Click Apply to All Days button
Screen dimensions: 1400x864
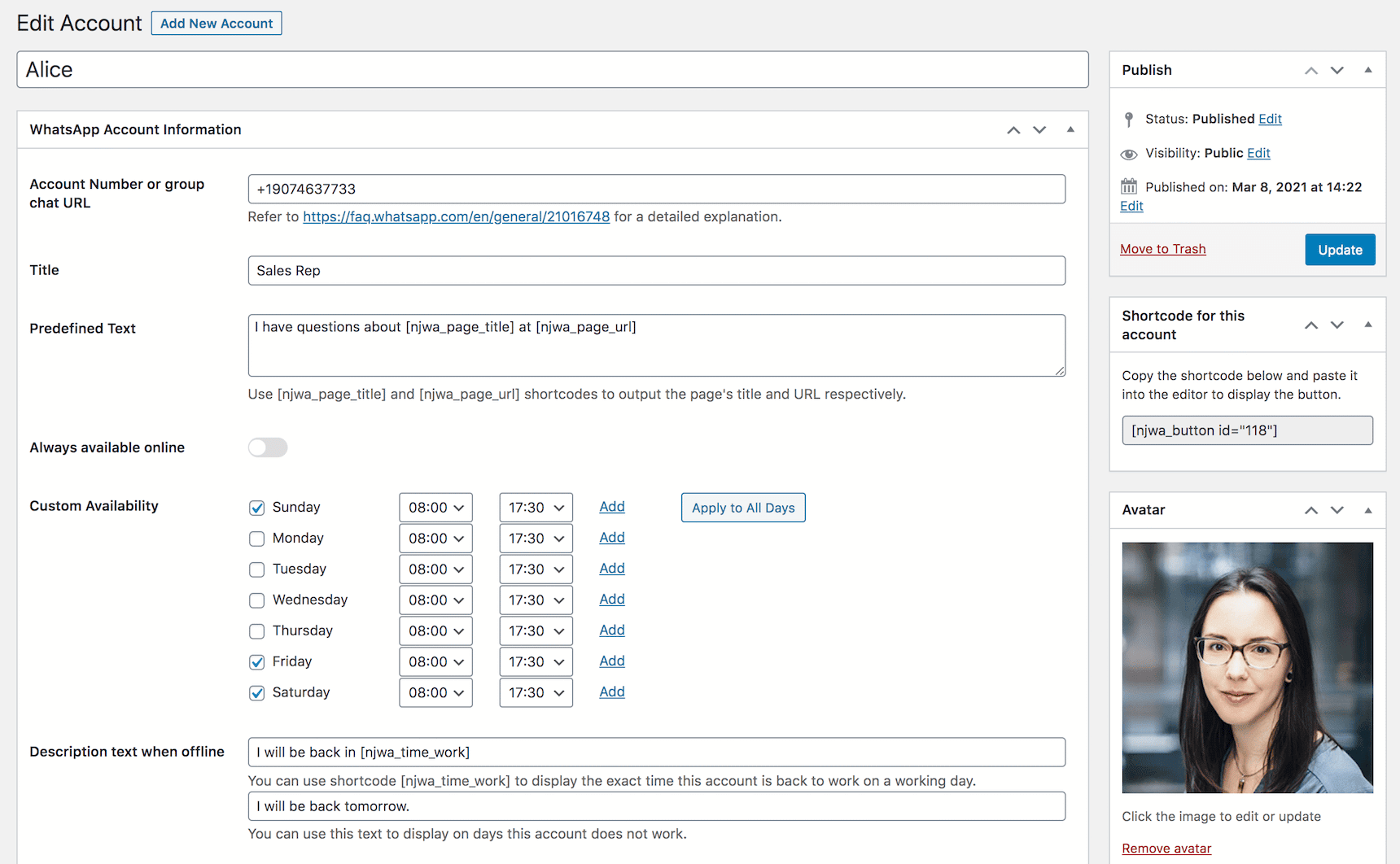pos(743,508)
